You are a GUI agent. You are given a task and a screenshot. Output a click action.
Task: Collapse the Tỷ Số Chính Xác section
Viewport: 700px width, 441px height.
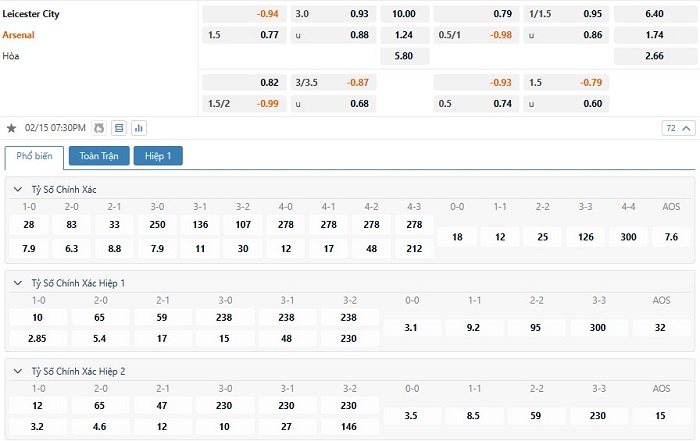tap(18, 189)
